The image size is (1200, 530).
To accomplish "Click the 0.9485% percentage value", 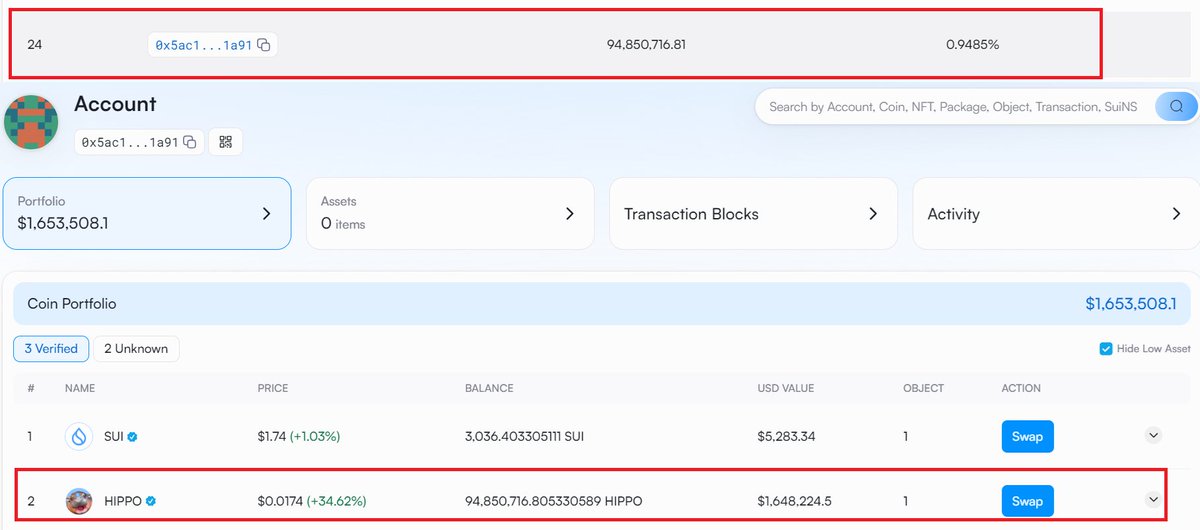I will point(972,45).
